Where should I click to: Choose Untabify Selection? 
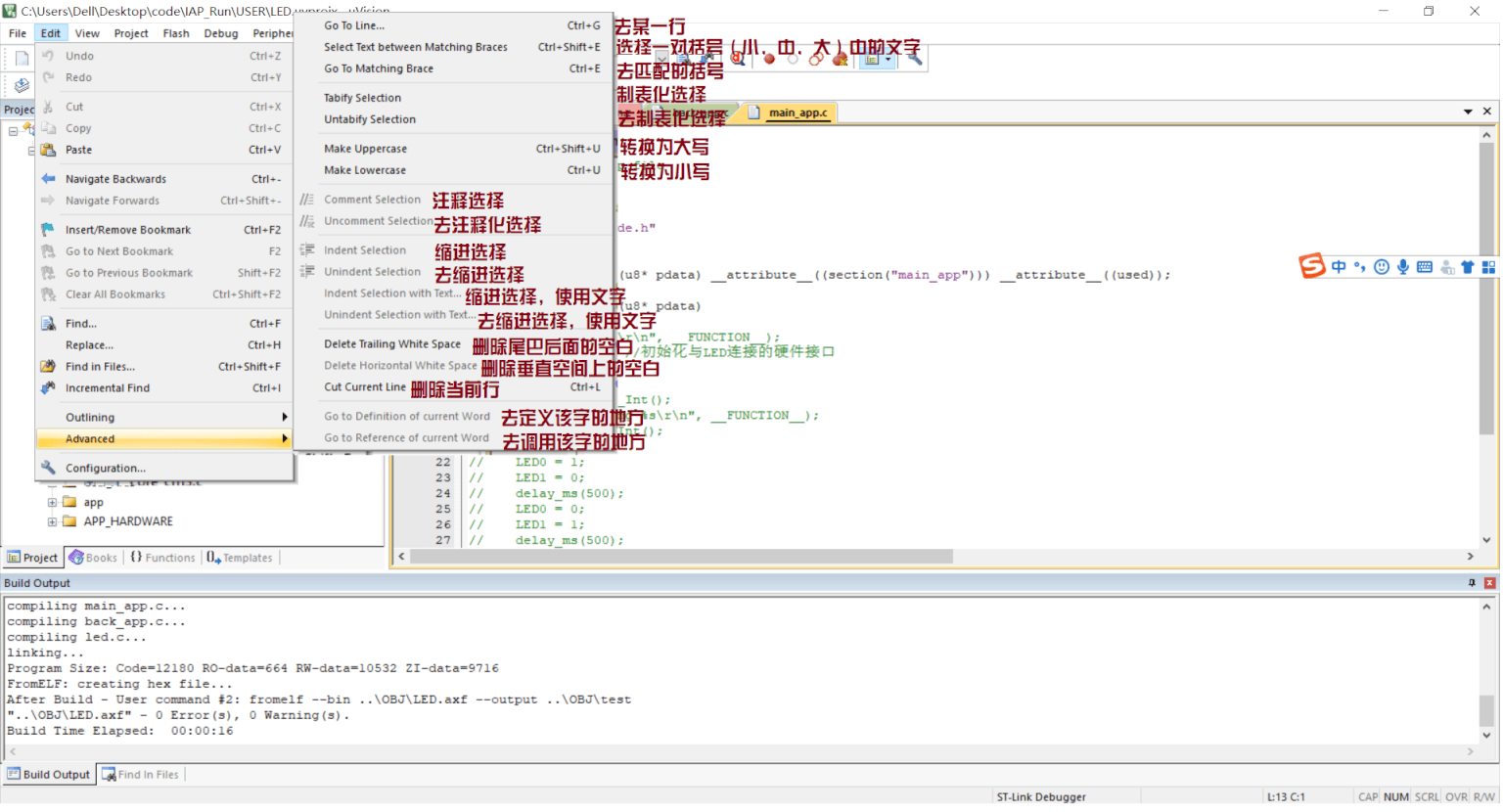click(454, 119)
